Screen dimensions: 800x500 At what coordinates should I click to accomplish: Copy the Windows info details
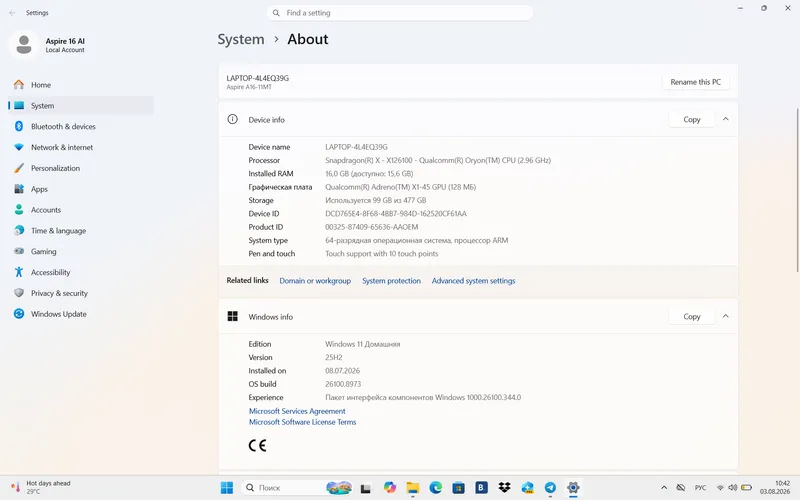(691, 317)
